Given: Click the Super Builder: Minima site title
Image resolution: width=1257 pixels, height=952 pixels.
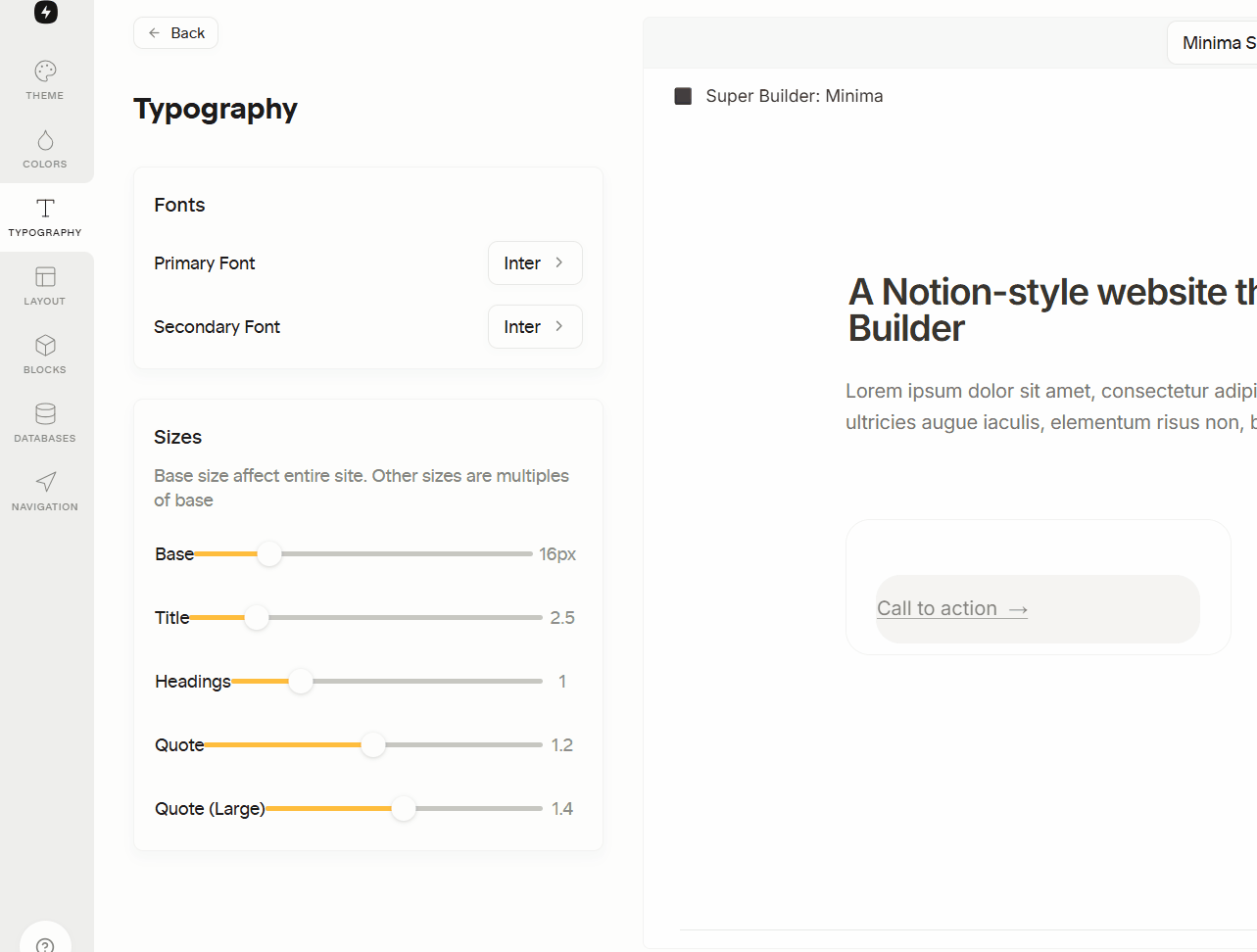Looking at the screenshot, I should coord(795,96).
